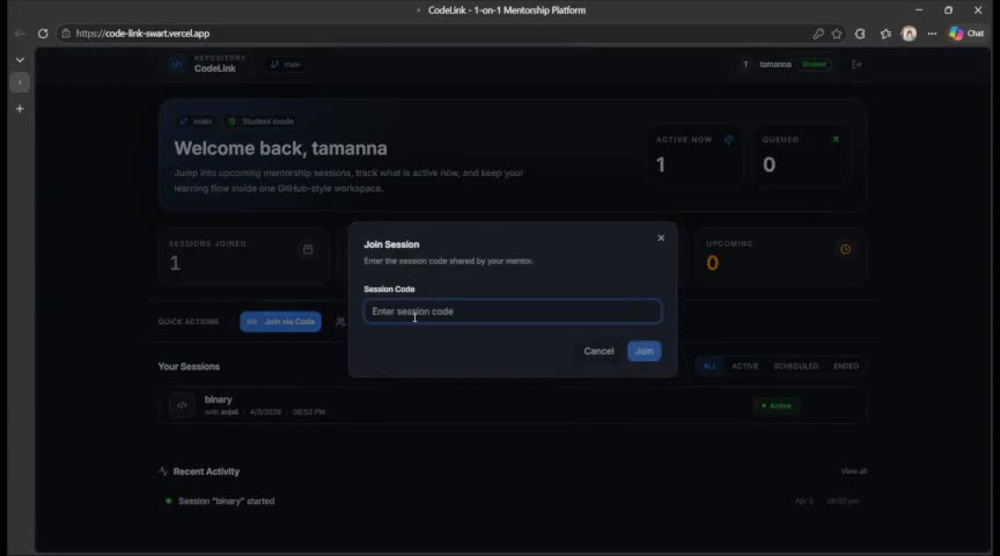Click the Active Now stat card icon
The image size is (1000, 556).
[729, 140]
